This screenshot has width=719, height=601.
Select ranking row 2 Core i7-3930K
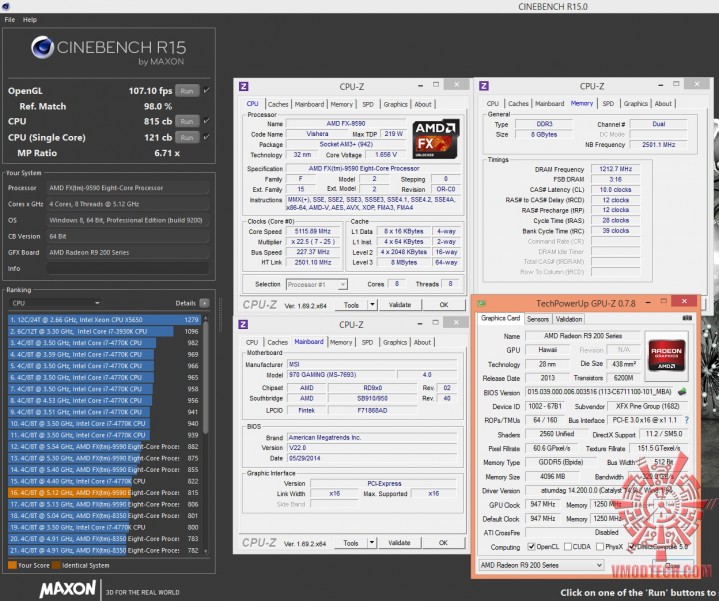coord(104,331)
